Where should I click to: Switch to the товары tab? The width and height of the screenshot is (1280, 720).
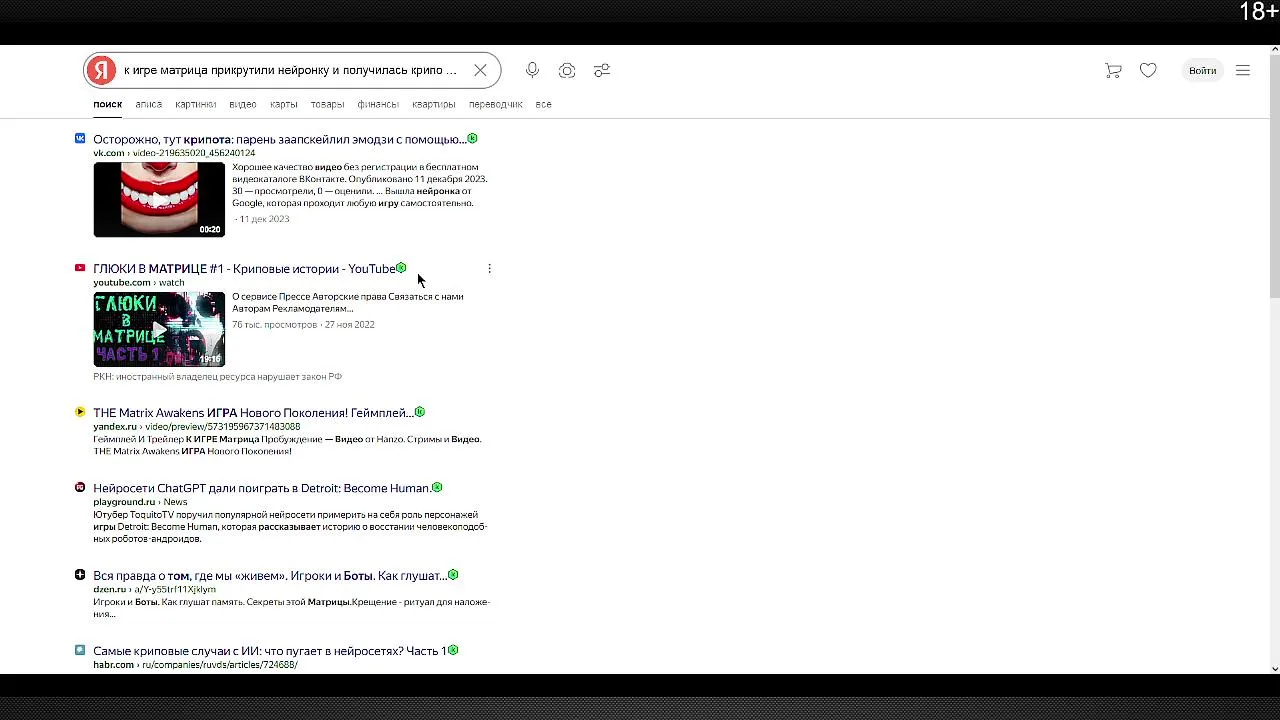click(x=327, y=104)
